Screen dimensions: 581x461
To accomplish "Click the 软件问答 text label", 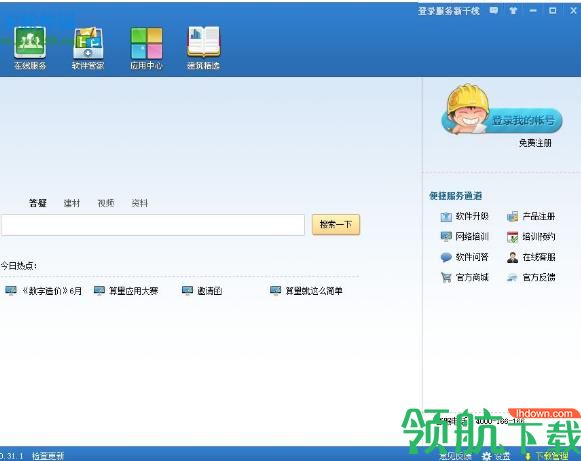I will (x=472, y=257).
